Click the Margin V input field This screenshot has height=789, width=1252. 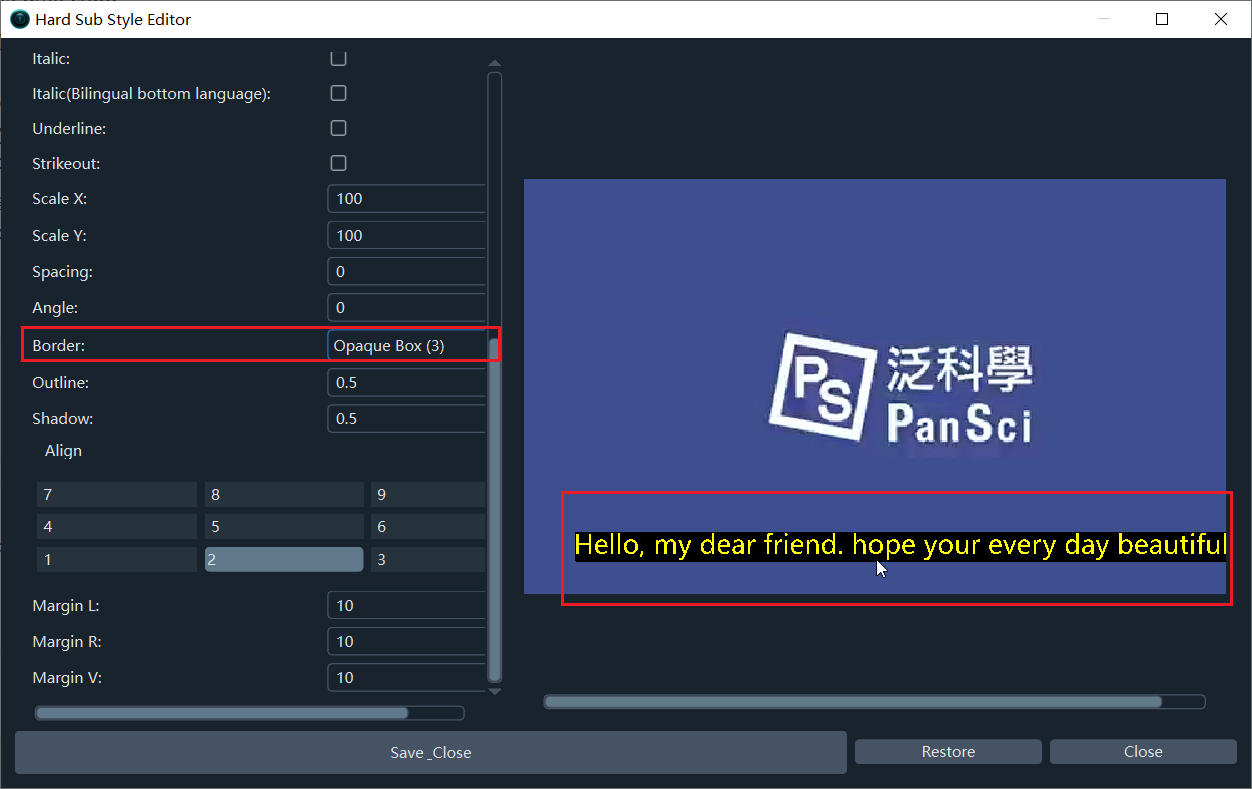pos(407,678)
